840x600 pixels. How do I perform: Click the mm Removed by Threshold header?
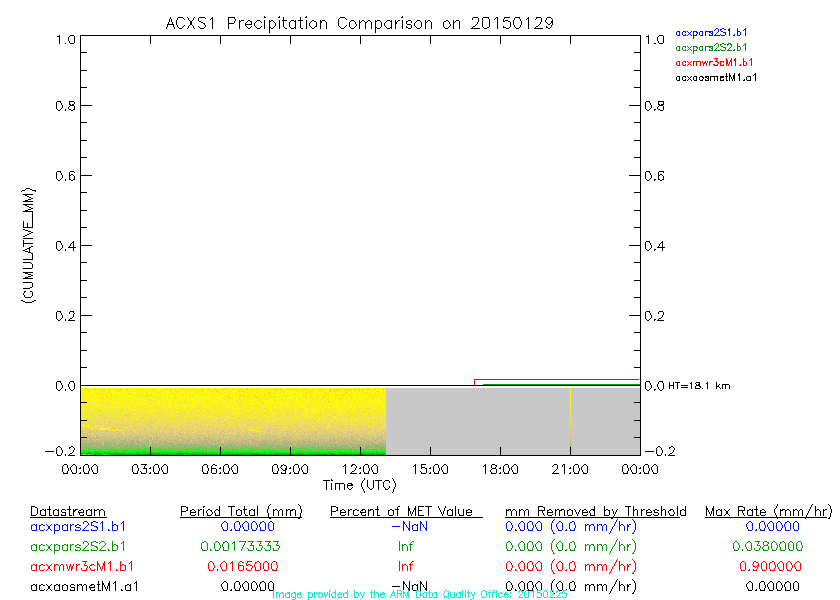(595, 511)
